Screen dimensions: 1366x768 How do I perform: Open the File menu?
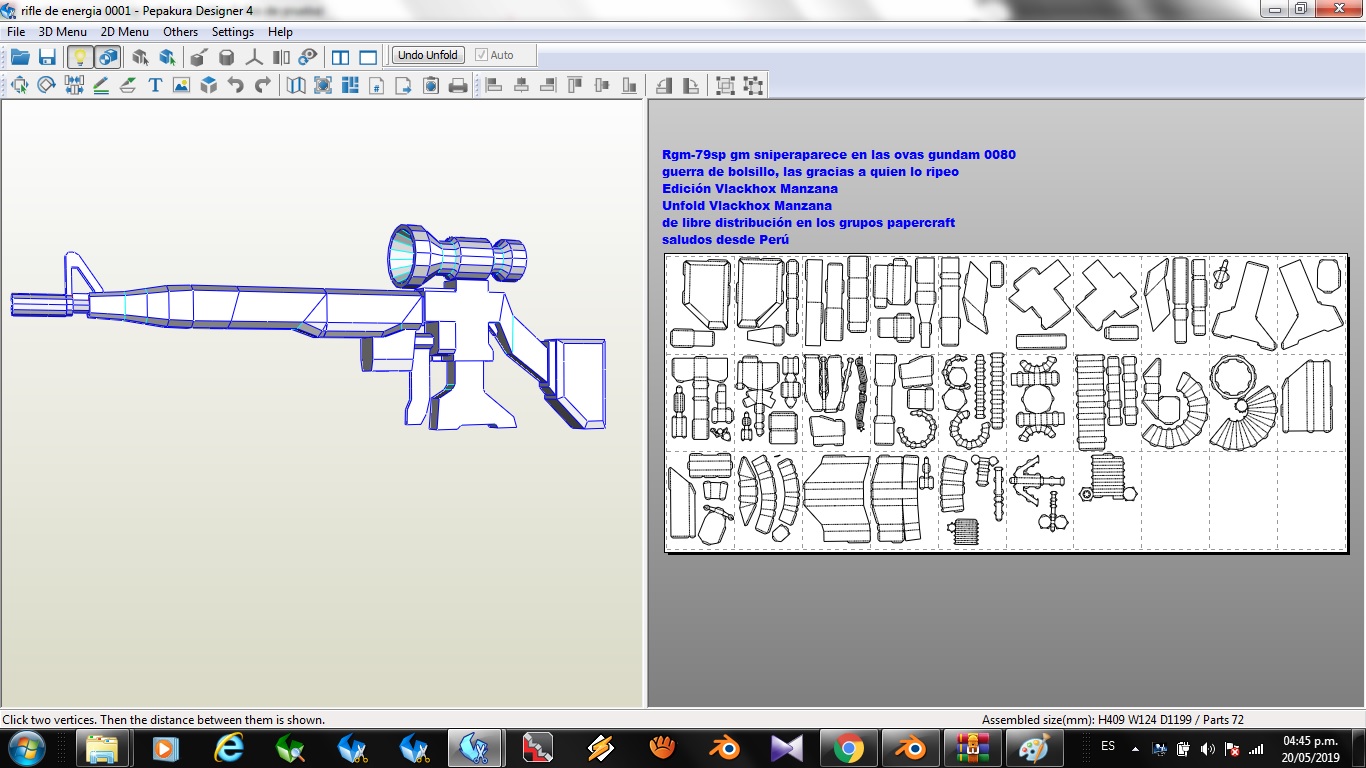pyautogui.click(x=16, y=32)
